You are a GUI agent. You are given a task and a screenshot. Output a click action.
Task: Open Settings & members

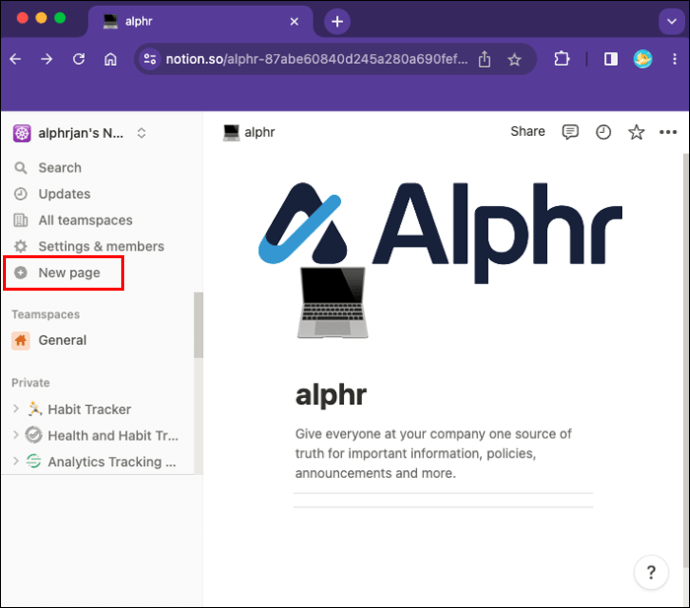[x=99, y=246]
